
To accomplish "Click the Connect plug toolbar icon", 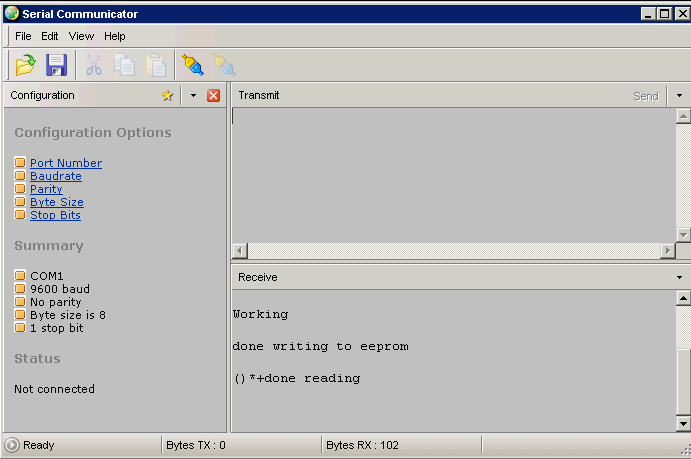I will [x=192, y=66].
